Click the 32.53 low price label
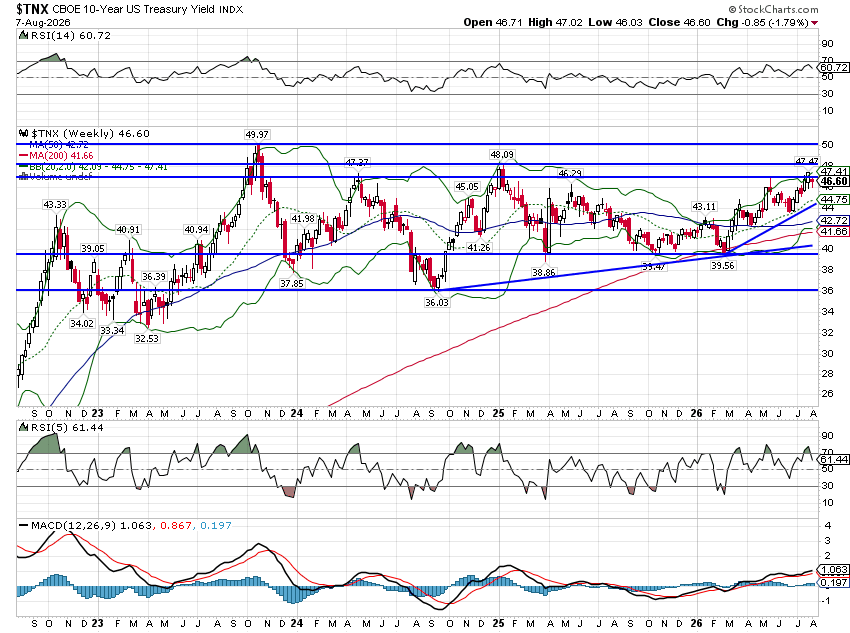This screenshot has height=633, width=850. 147,339
